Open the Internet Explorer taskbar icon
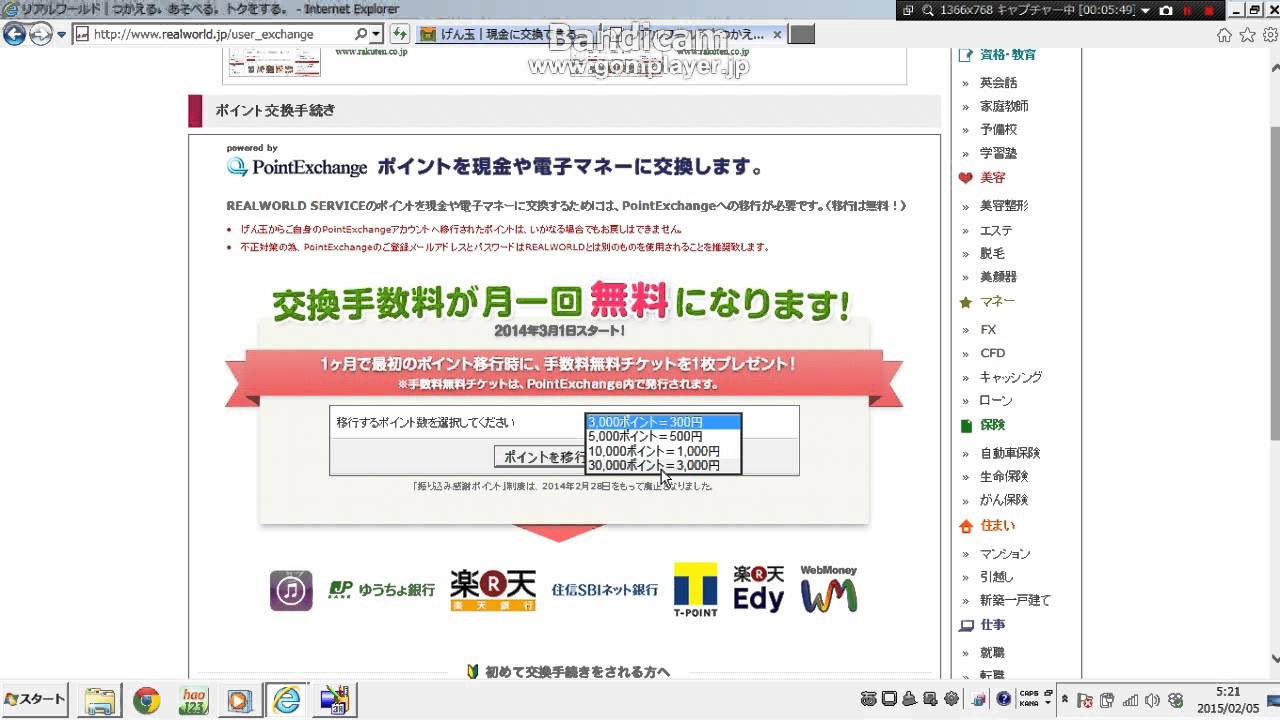This screenshot has height=720, width=1280. coord(286,700)
